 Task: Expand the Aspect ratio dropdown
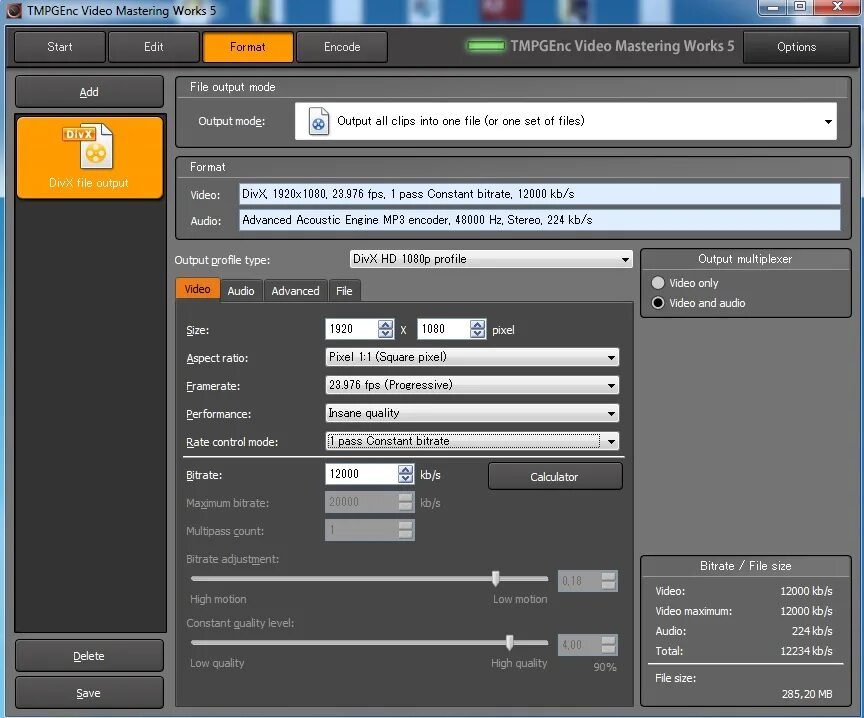[x=472, y=357]
